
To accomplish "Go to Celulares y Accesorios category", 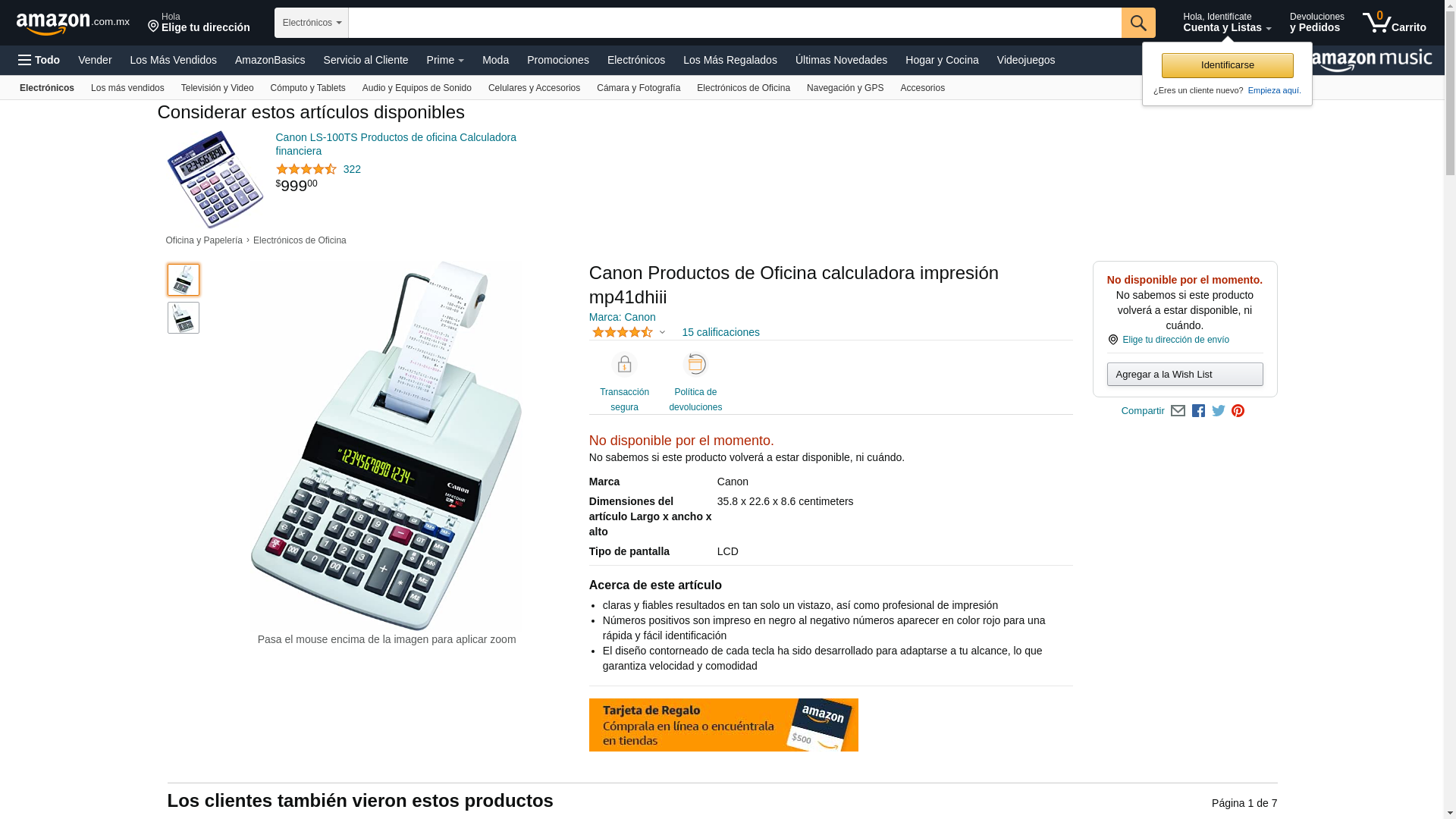I will coord(534,88).
